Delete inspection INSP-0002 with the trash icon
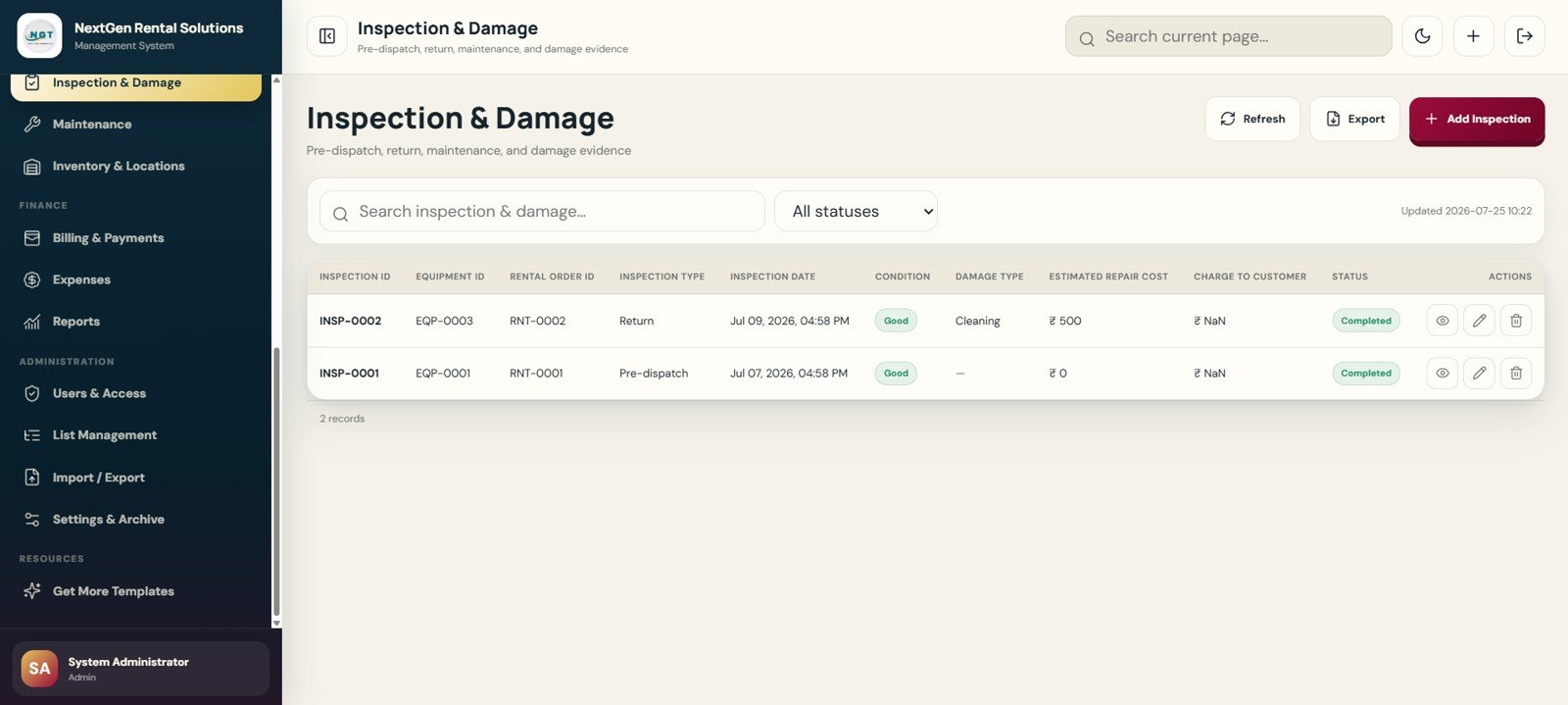 [1516, 321]
